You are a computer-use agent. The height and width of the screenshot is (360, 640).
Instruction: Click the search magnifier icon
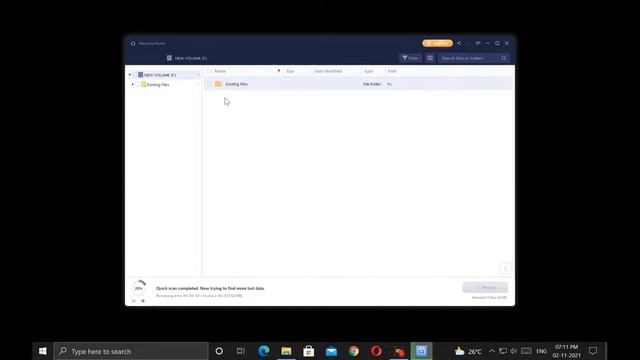coord(504,58)
